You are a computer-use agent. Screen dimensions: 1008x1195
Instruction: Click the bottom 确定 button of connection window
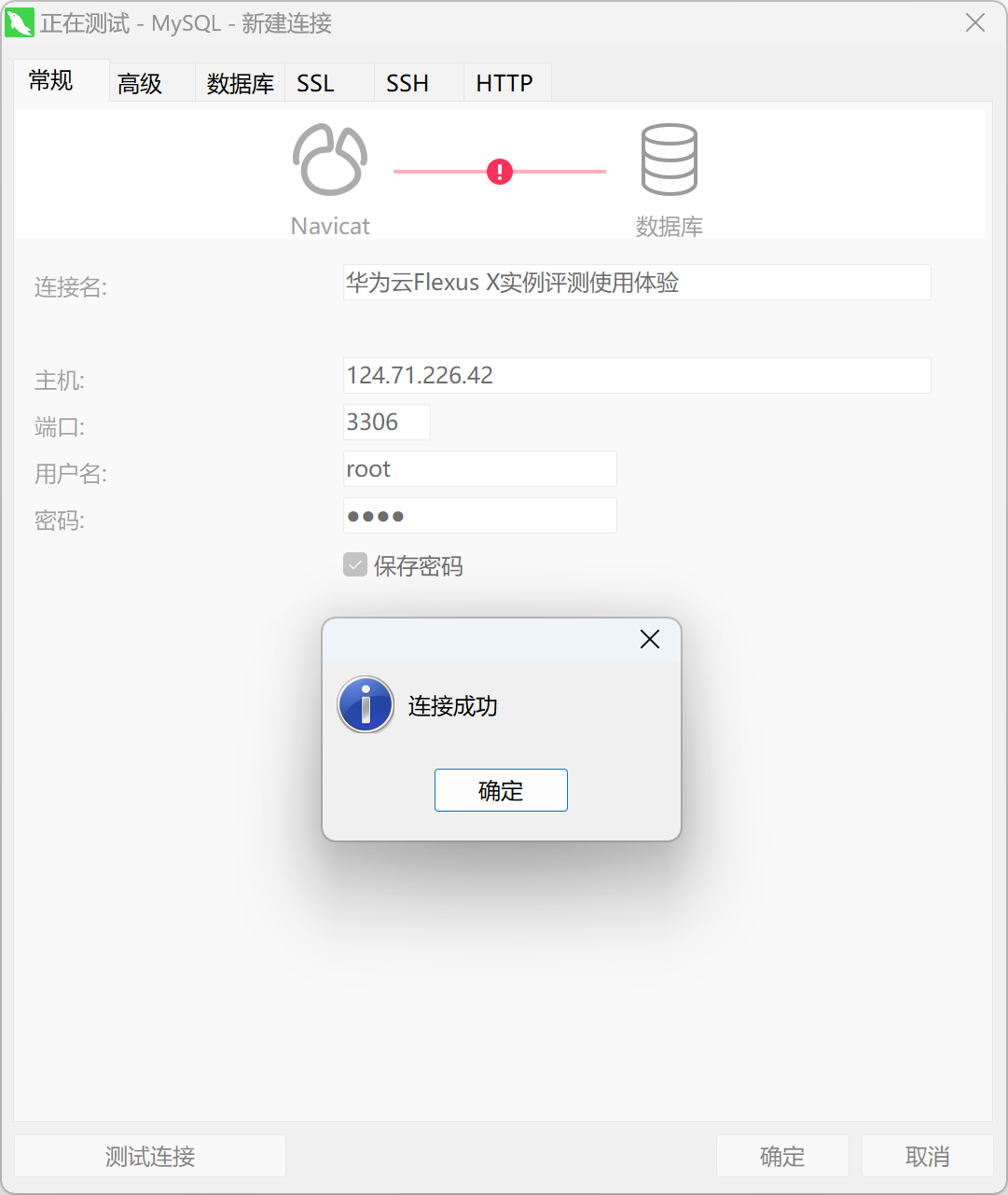click(782, 1157)
